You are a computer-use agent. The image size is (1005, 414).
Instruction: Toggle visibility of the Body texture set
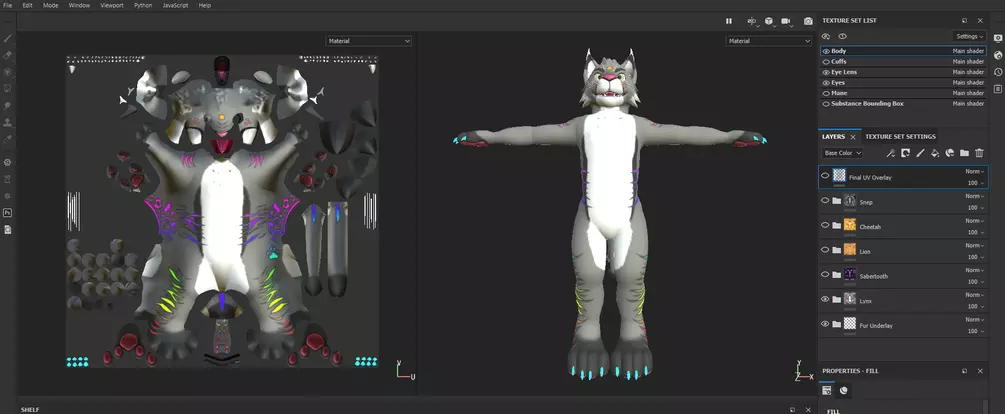point(826,51)
